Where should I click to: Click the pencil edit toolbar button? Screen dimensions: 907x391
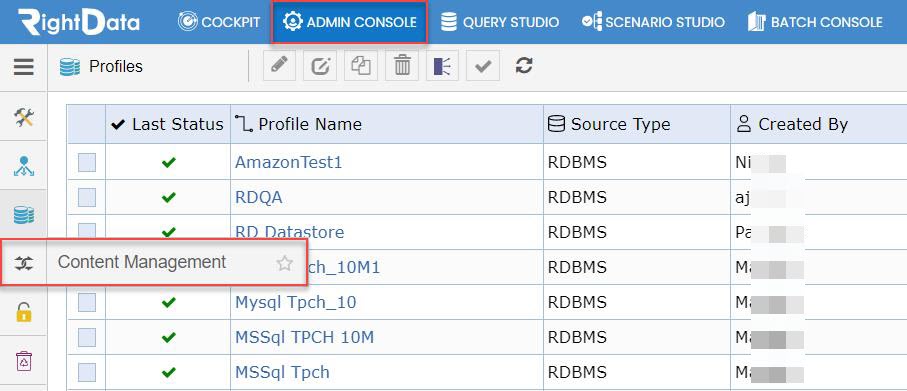click(279, 66)
